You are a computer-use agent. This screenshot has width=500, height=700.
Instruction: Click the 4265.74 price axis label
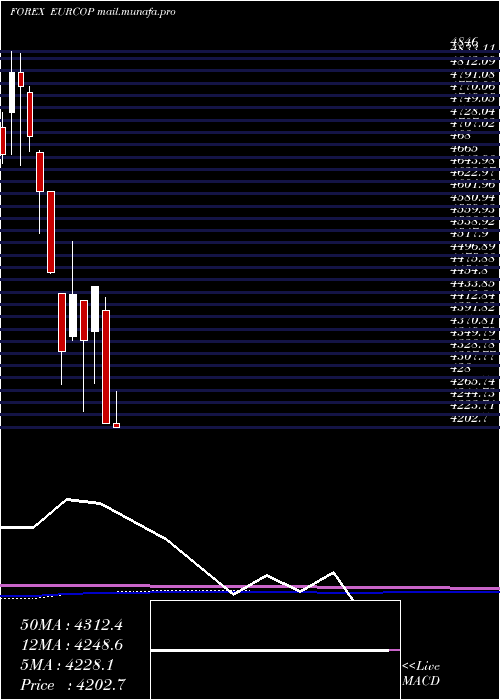473,382
